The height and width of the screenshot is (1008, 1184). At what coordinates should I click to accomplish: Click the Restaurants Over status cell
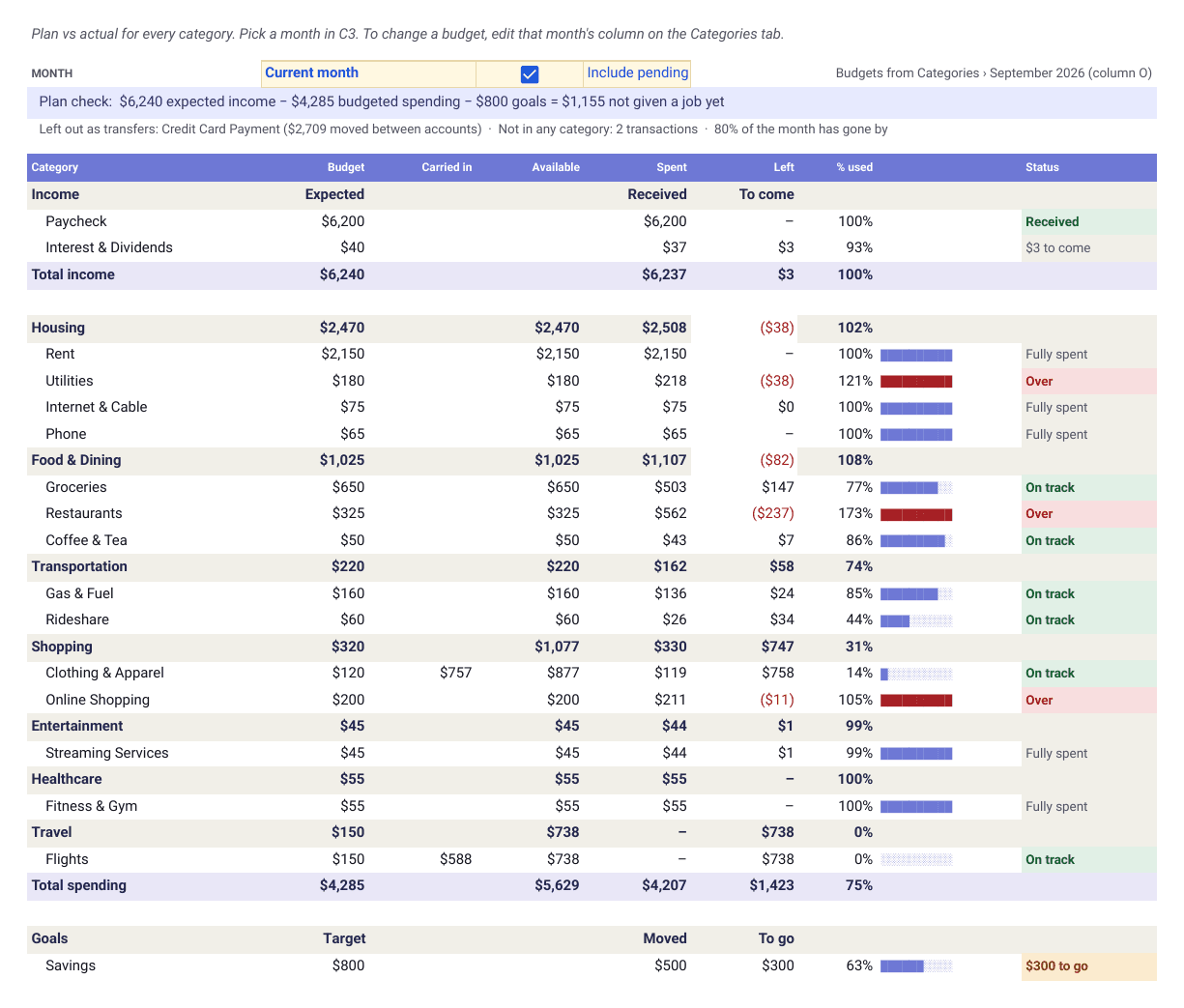(1088, 514)
